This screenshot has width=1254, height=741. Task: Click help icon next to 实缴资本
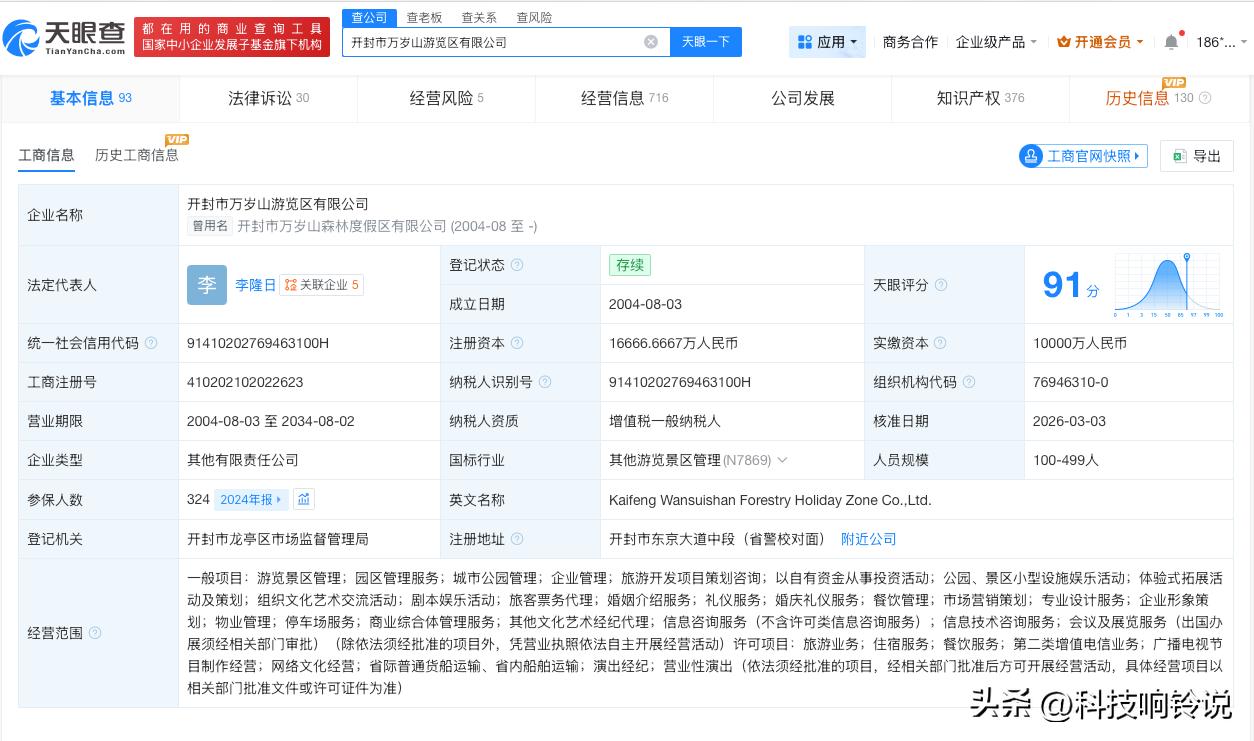pos(941,343)
